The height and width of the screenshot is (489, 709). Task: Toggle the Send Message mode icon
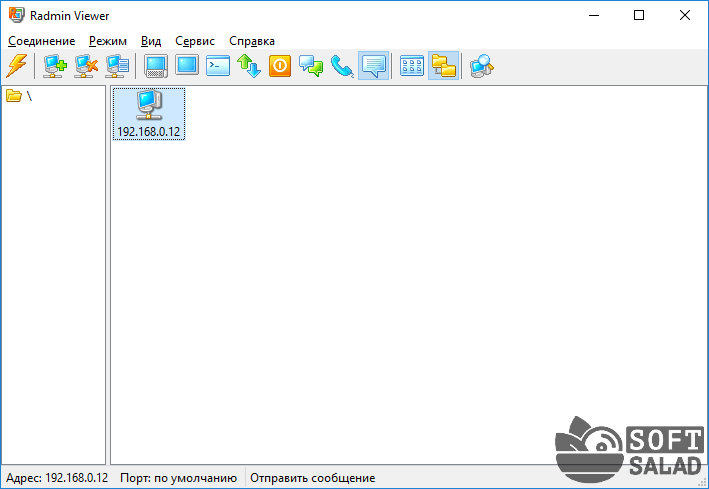(373, 66)
